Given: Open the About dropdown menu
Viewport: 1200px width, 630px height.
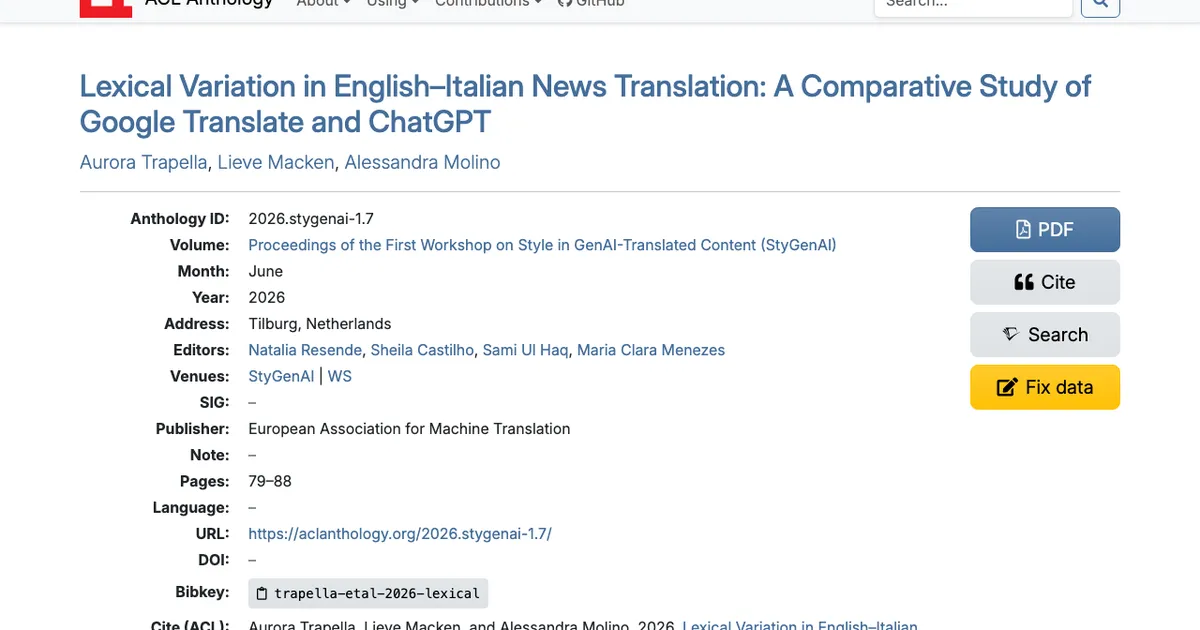Looking at the screenshot, I should [x=324, y=4].
